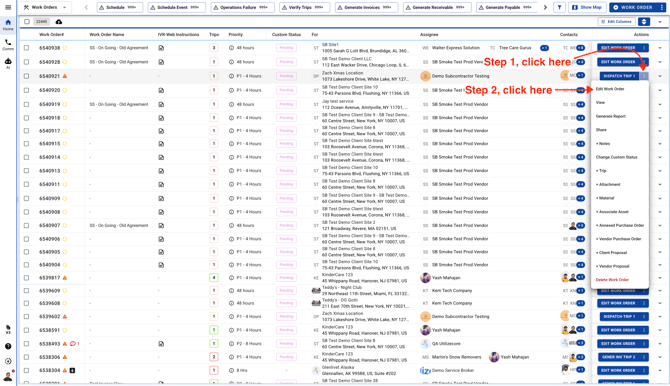670x386 pixels.
Task: Click the three-dot icon on DISPATCH TRIP 1 for 6540921
Action: [x=644, y=76]
